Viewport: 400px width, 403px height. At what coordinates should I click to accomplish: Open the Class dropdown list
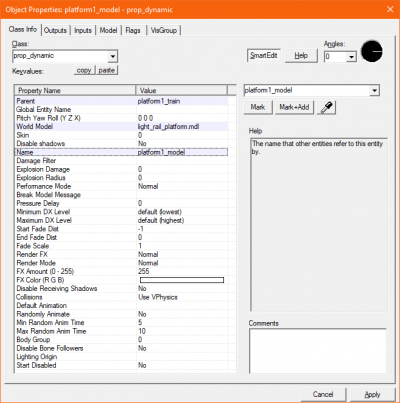113,56
